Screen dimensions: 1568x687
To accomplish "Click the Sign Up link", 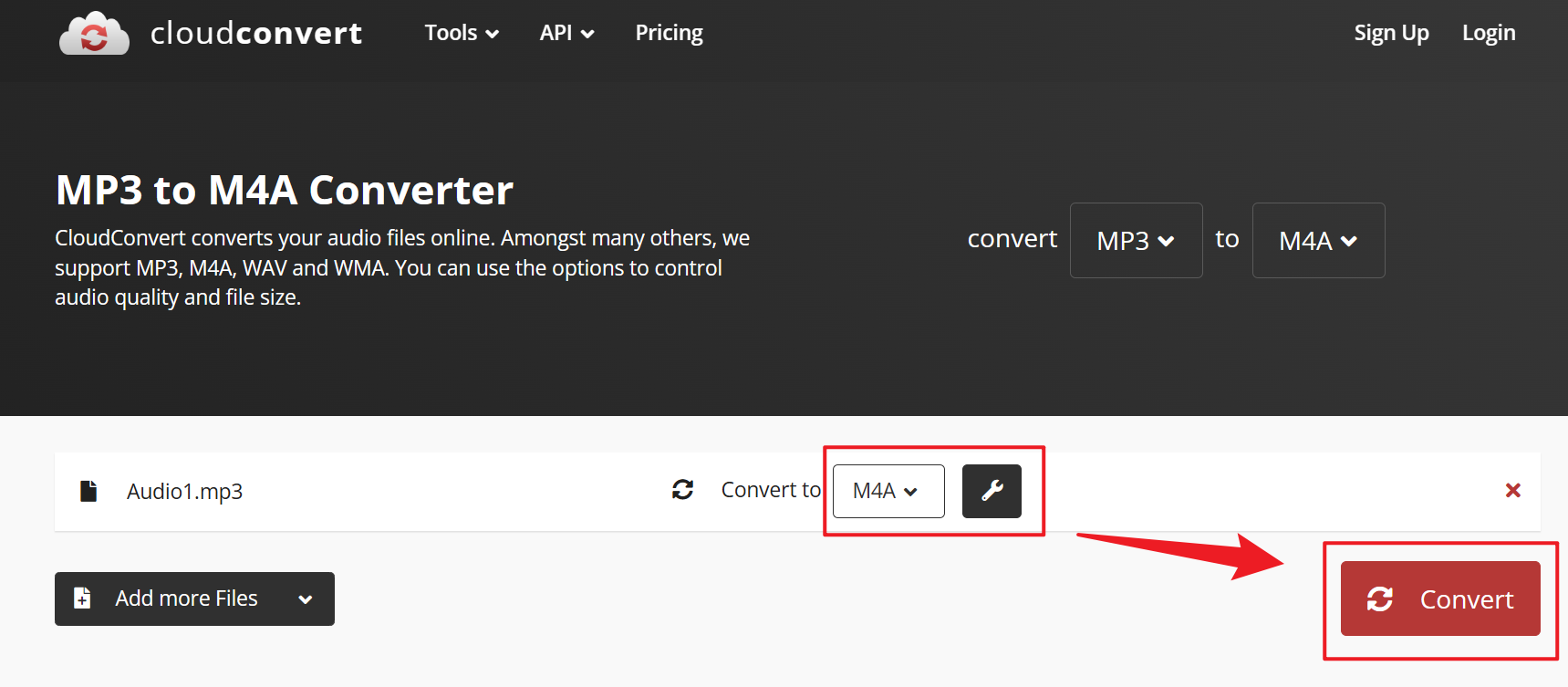I will tap(1391, 33).
